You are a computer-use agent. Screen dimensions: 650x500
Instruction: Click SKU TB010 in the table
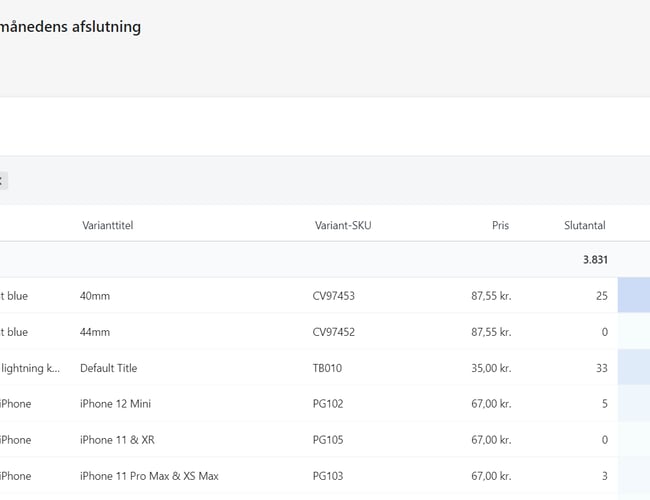click(x=327, y=368)
